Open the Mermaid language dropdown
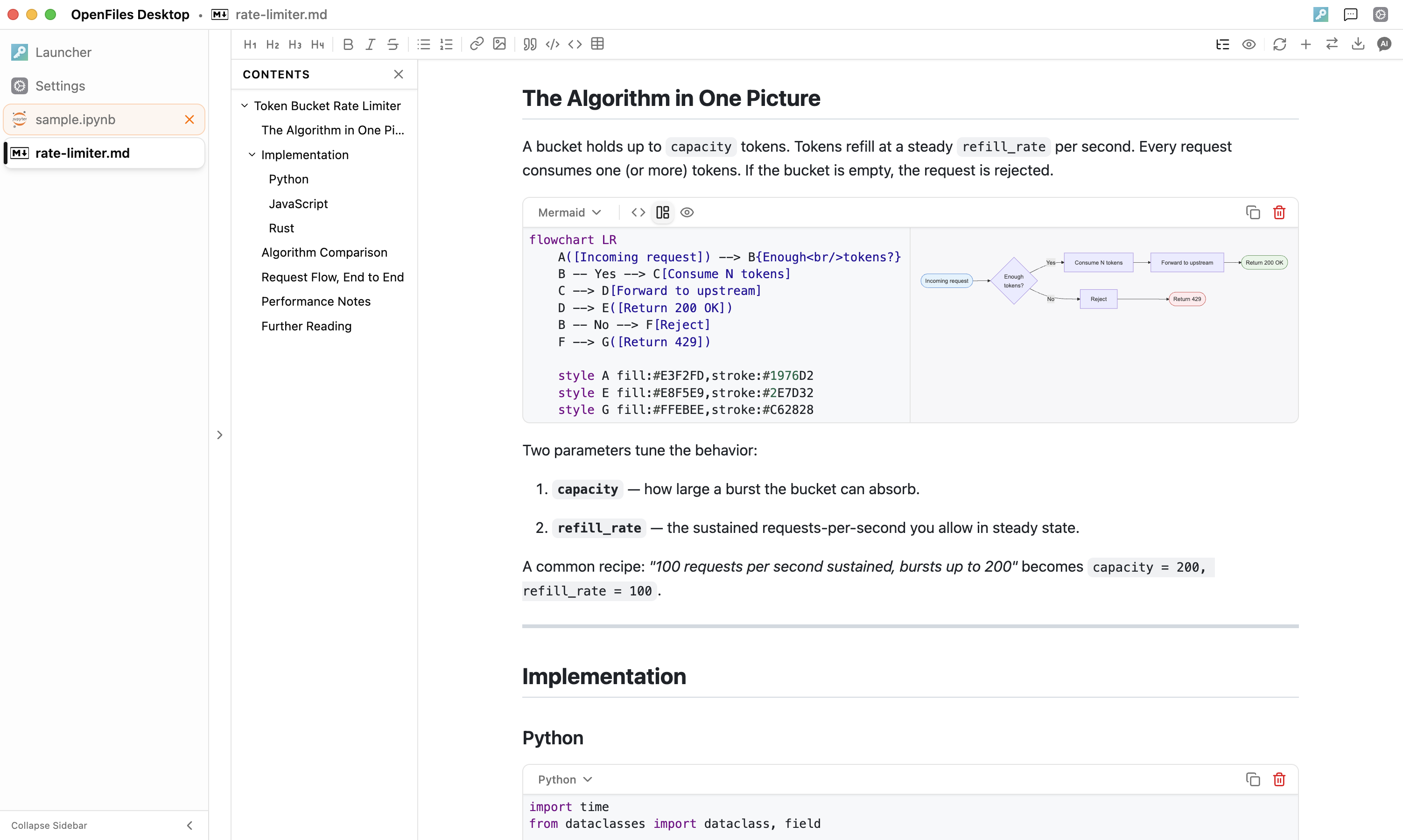1403x840 pixels. [x=569, y=212]
